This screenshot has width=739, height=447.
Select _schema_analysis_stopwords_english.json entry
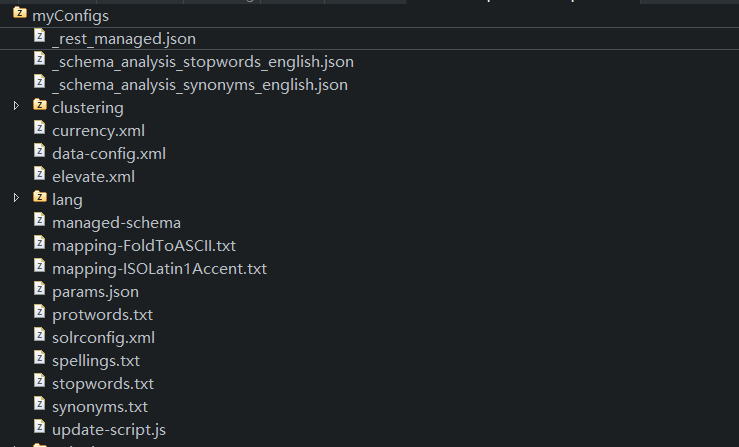[x=203, y=62]
